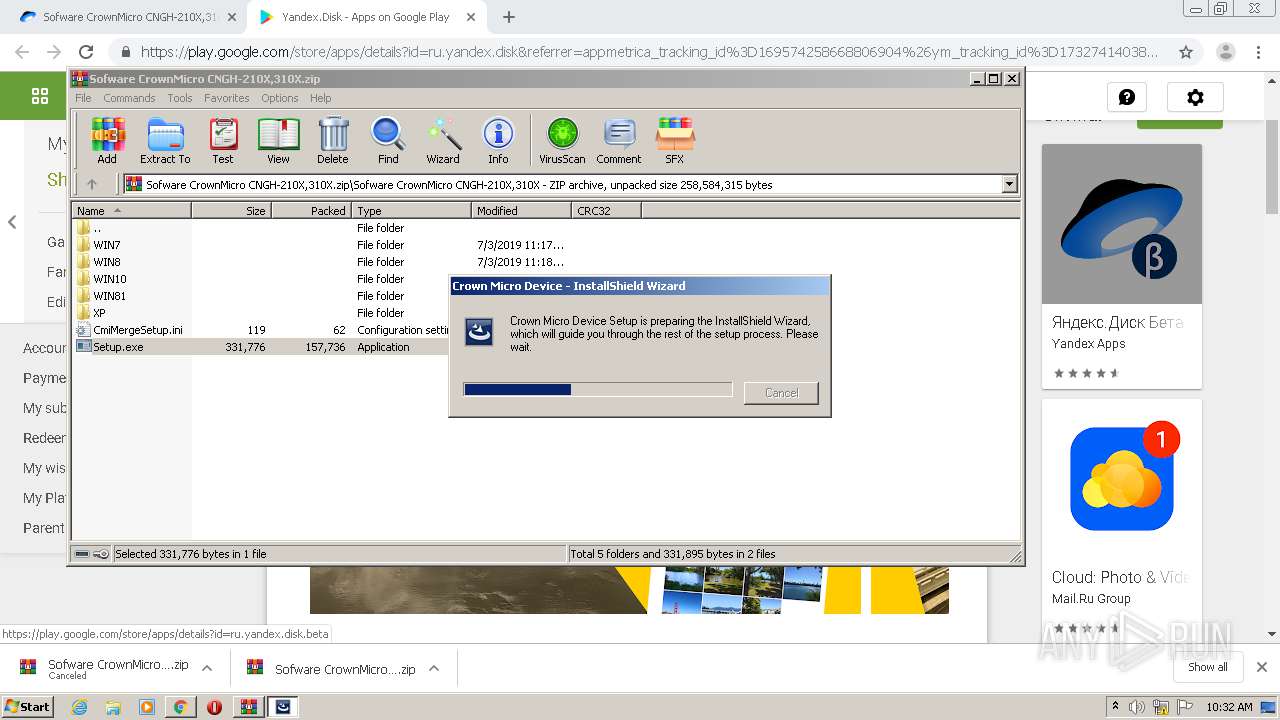Click the Info toolbar icon
The width and height of the screenshot is (1280, 720).
click(498, 140)
